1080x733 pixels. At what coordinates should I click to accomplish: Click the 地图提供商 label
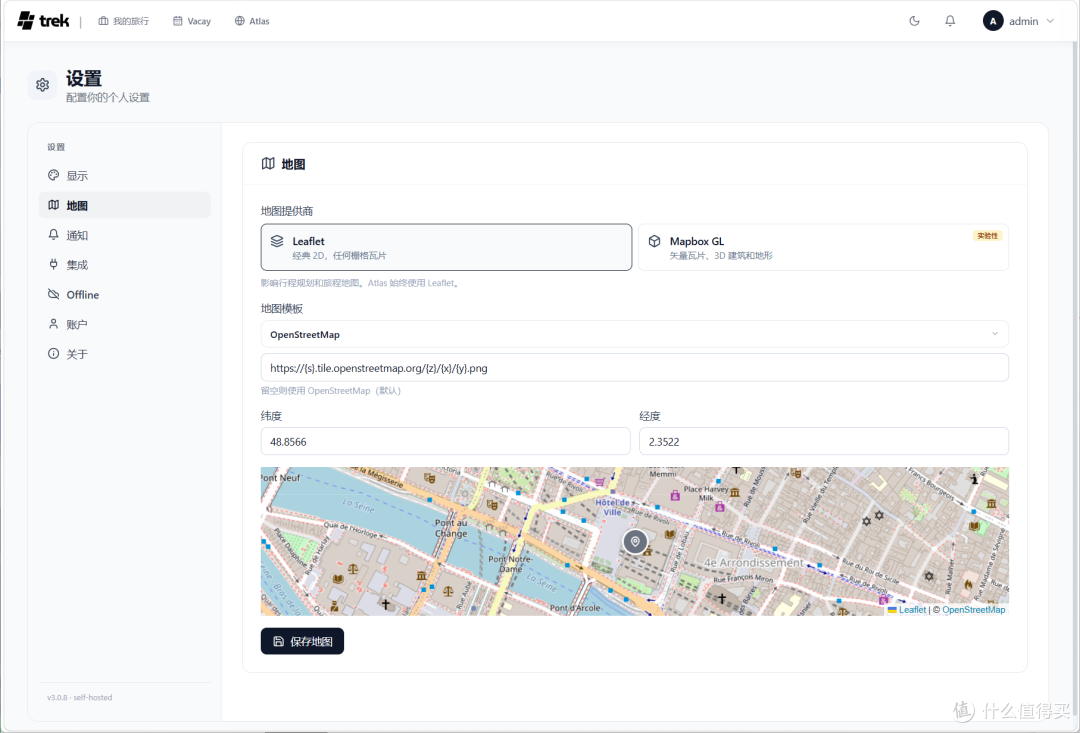click(x=287, y=211)
